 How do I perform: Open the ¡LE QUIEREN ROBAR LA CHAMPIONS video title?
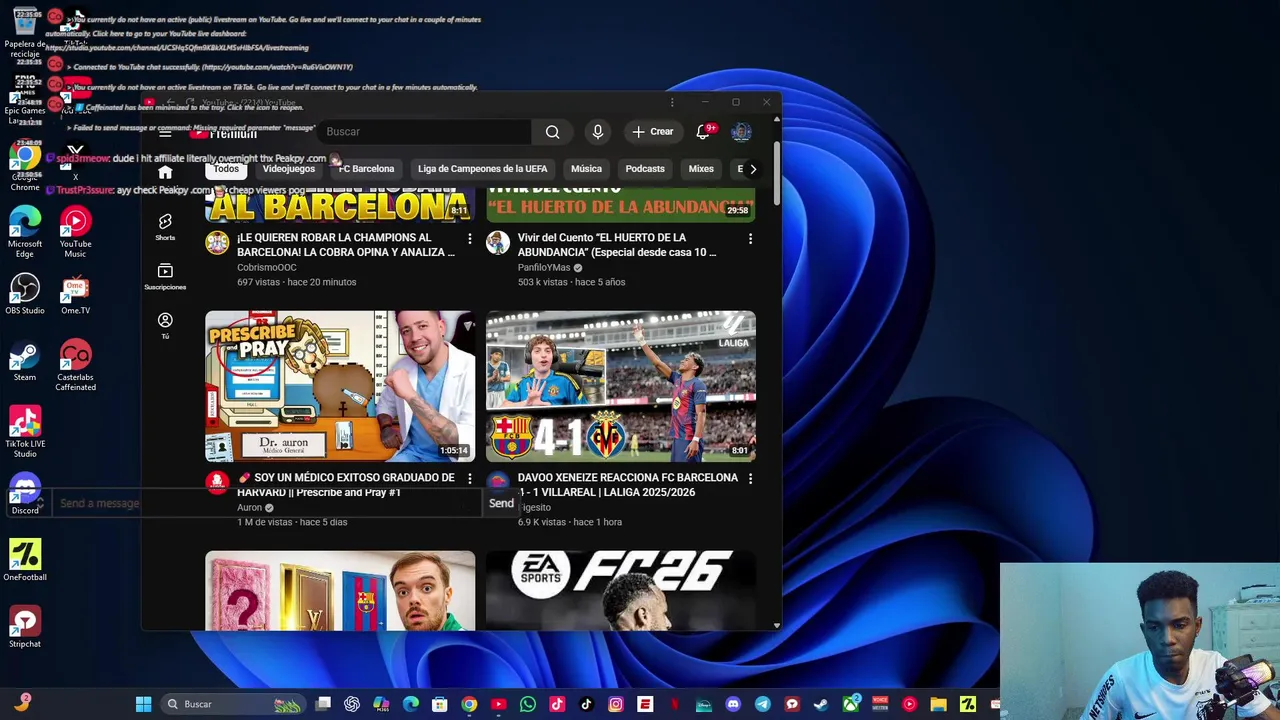tap(346, 245)
